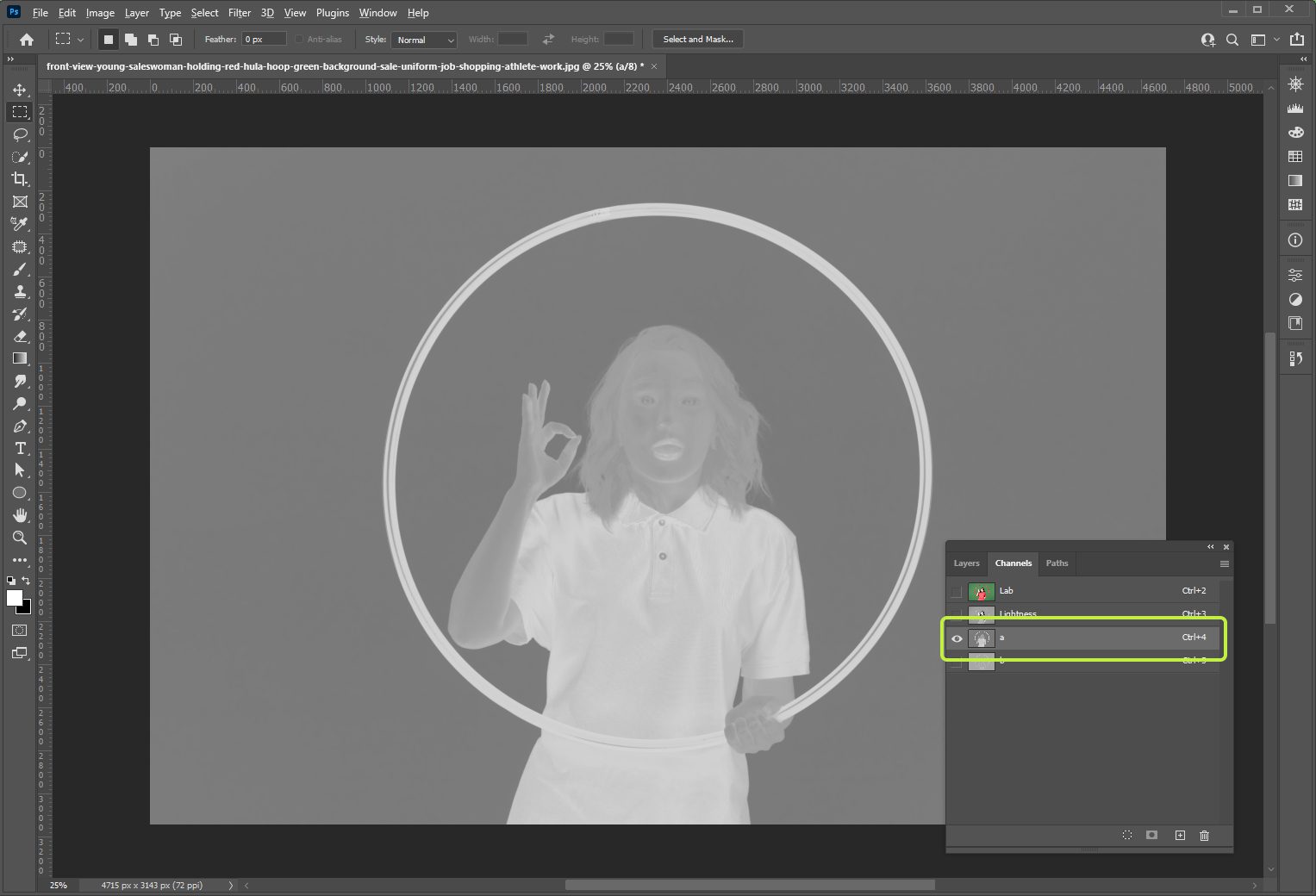This screenshot has width=1316, height=896.
Task: Choose Add to selection mode
Action: (131, 40)
